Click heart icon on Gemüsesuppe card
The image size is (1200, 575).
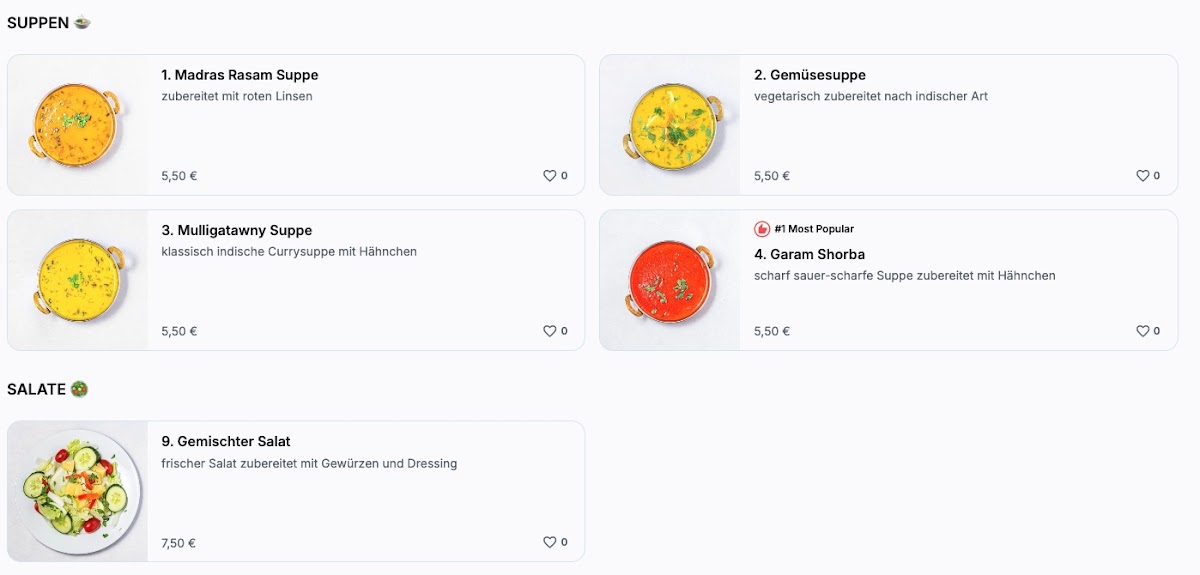1142,176
